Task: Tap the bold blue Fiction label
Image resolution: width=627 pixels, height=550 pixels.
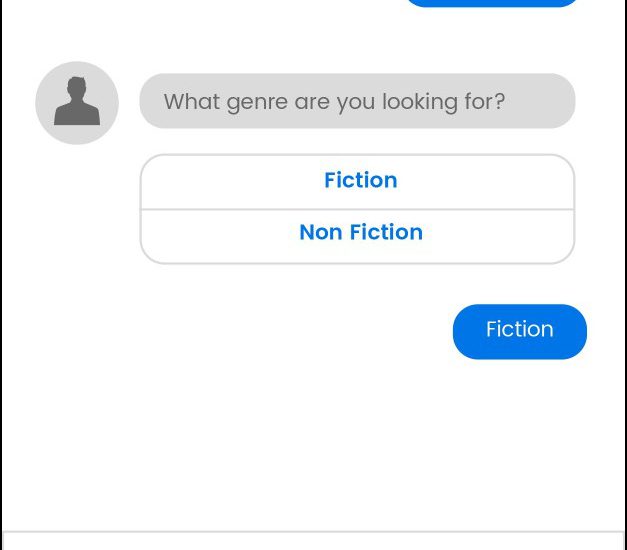Action: pyautogui.click(x=361, y=180)
